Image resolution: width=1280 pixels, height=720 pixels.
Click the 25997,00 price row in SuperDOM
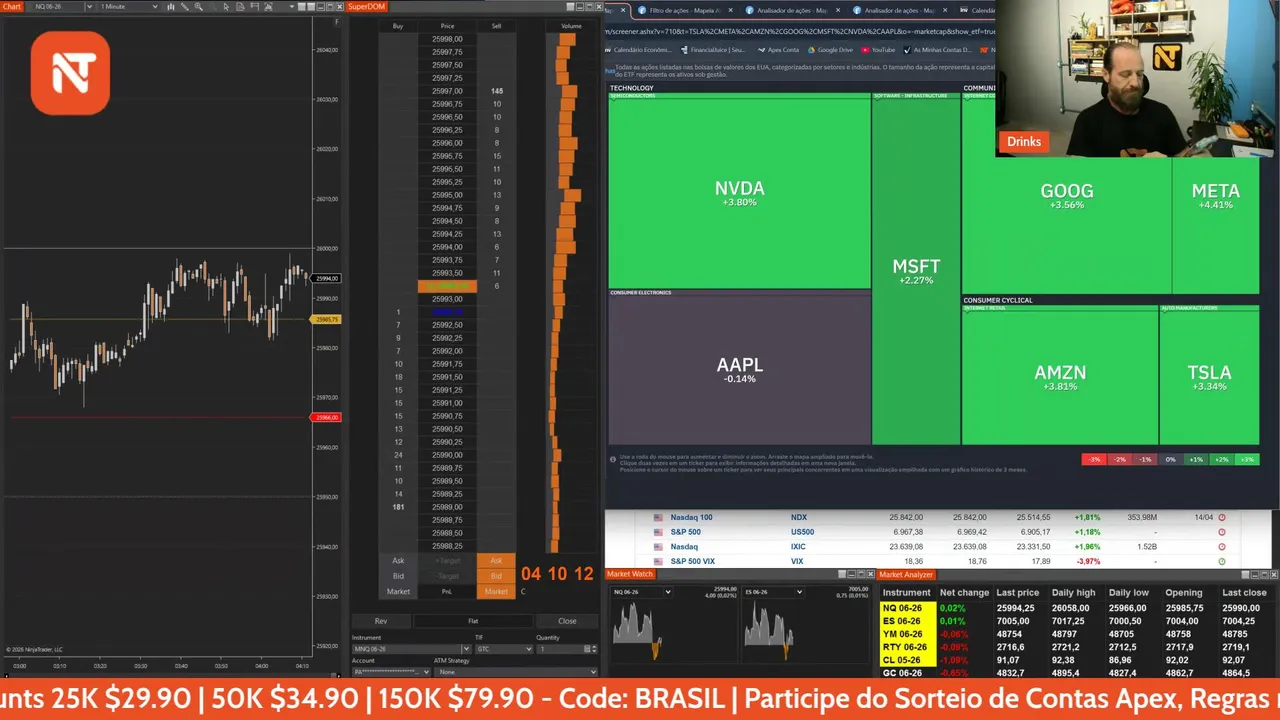pyautogui.click(x=447, y=91)
